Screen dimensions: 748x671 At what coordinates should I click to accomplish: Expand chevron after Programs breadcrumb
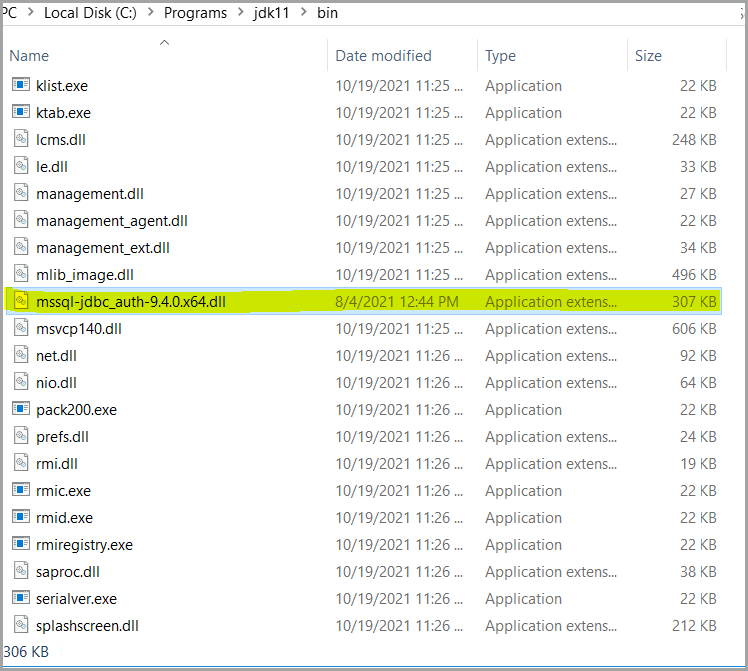240,12
